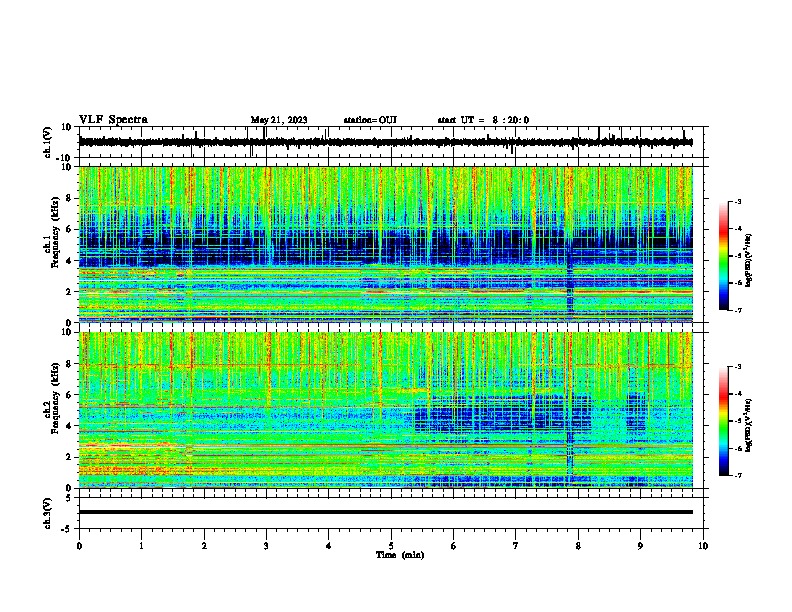The height and width of the screenshot is (612, 792).
Task: Click the "4" kHz tick on ch.2 frequency axis
Action: [69, 426]
